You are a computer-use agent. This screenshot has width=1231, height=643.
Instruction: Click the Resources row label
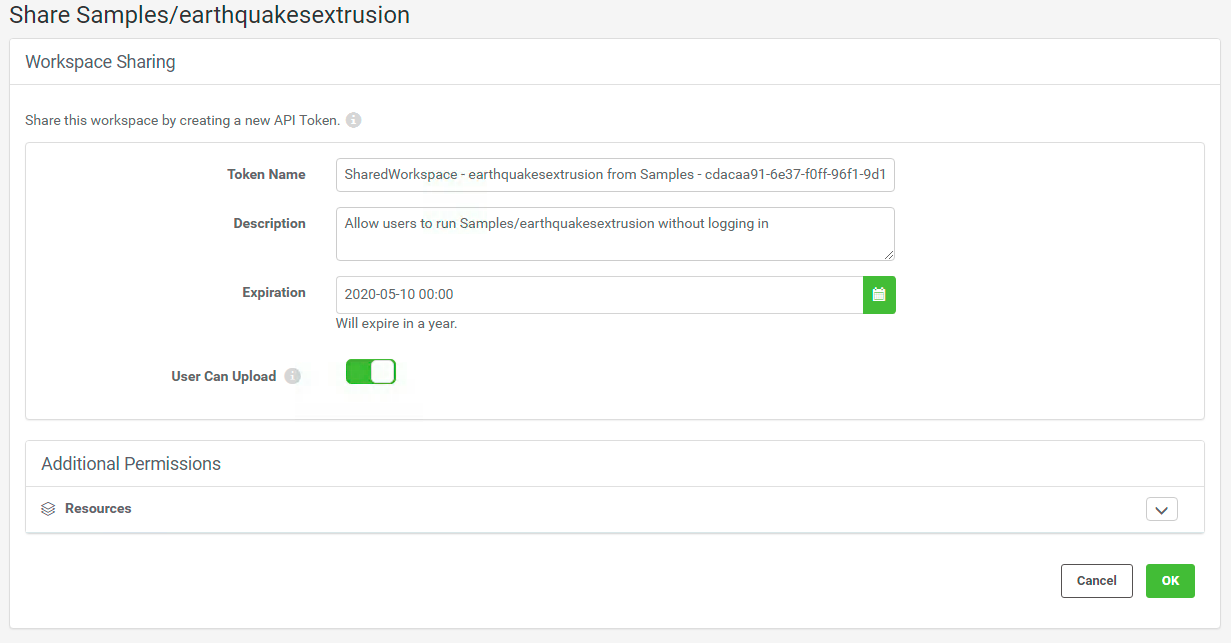click(x=98, y=508)
